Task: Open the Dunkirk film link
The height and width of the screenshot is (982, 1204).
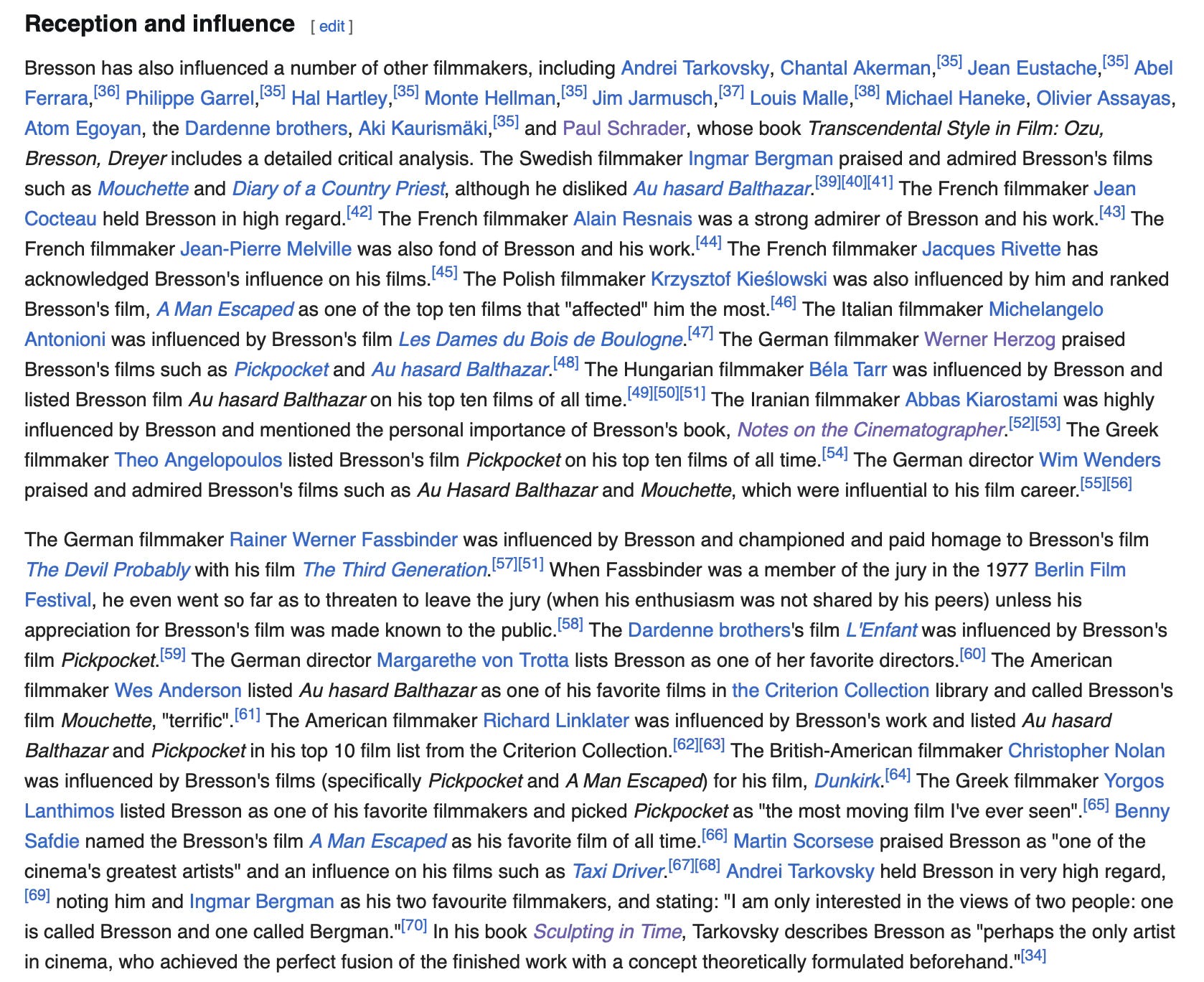Action: 847,781
